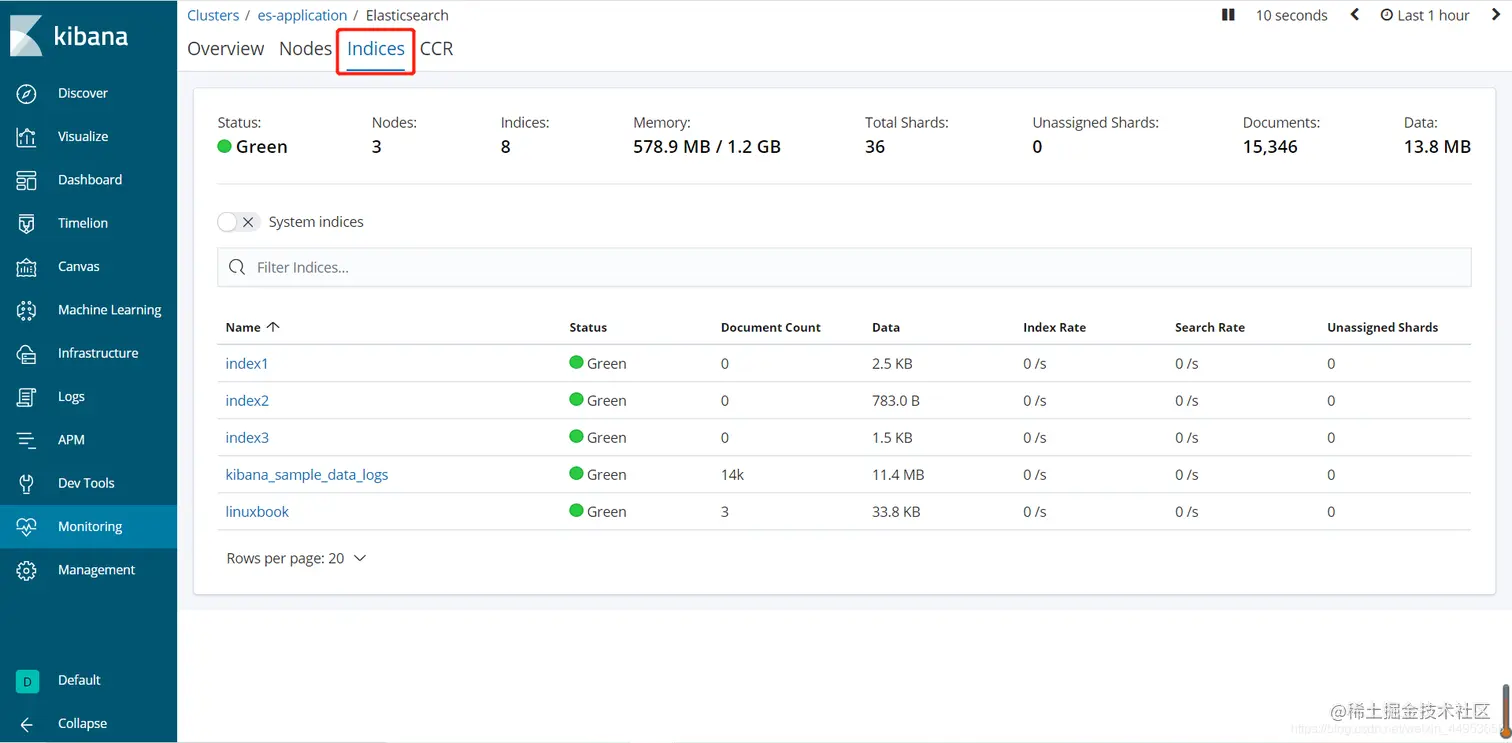This screenshot has width=1512, height=743.
Task: Open Logs icon in sidebar
Action: click(x=27, y=397)
